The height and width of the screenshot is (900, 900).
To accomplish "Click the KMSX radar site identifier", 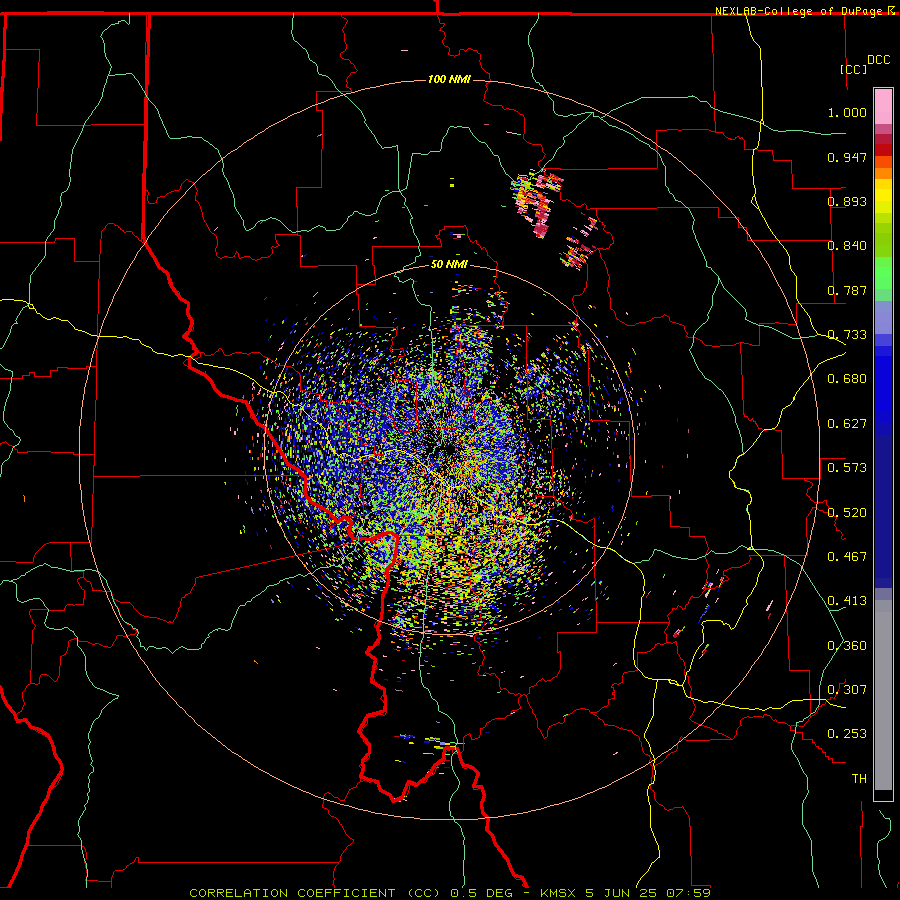I will pos(560,893).
